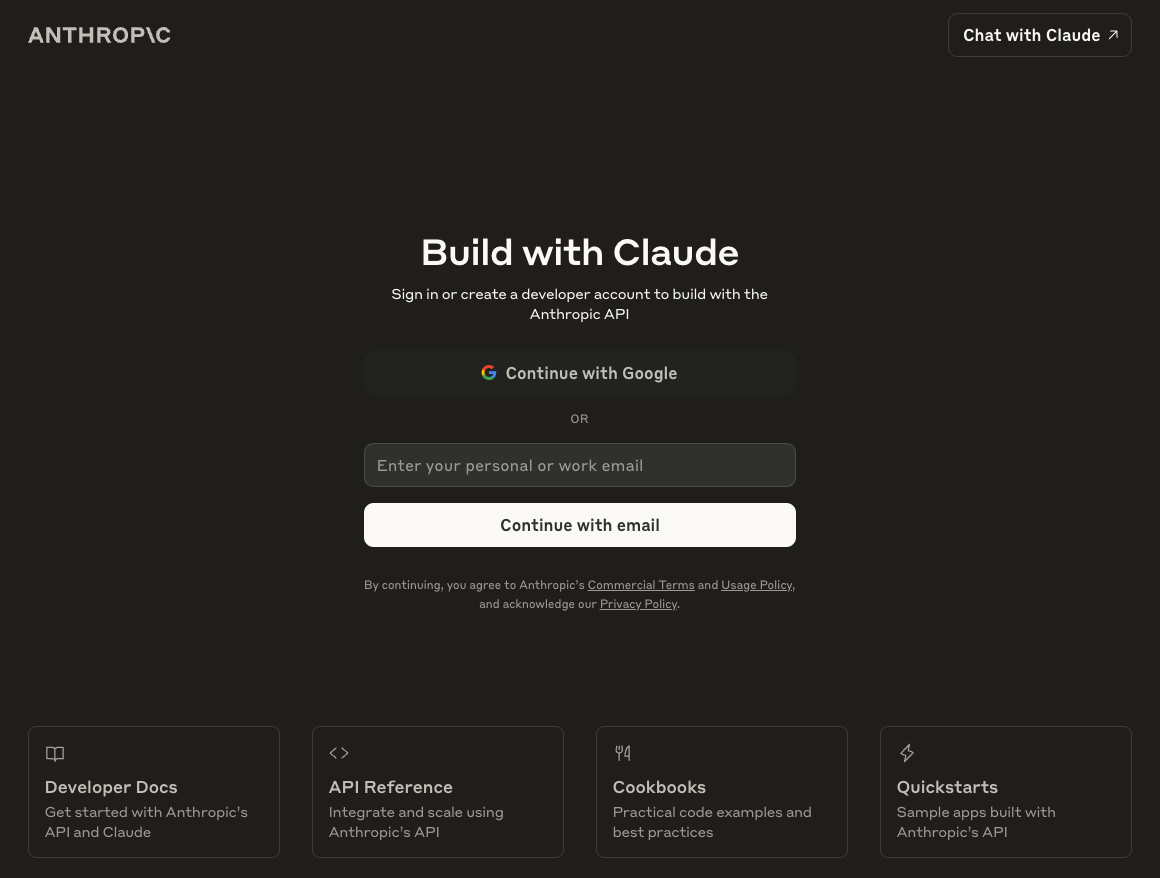This screenshot has height=878, width=1160.
Task: Click the lightning bolt Quickstarts icon
Action: (x=907, y=753)
